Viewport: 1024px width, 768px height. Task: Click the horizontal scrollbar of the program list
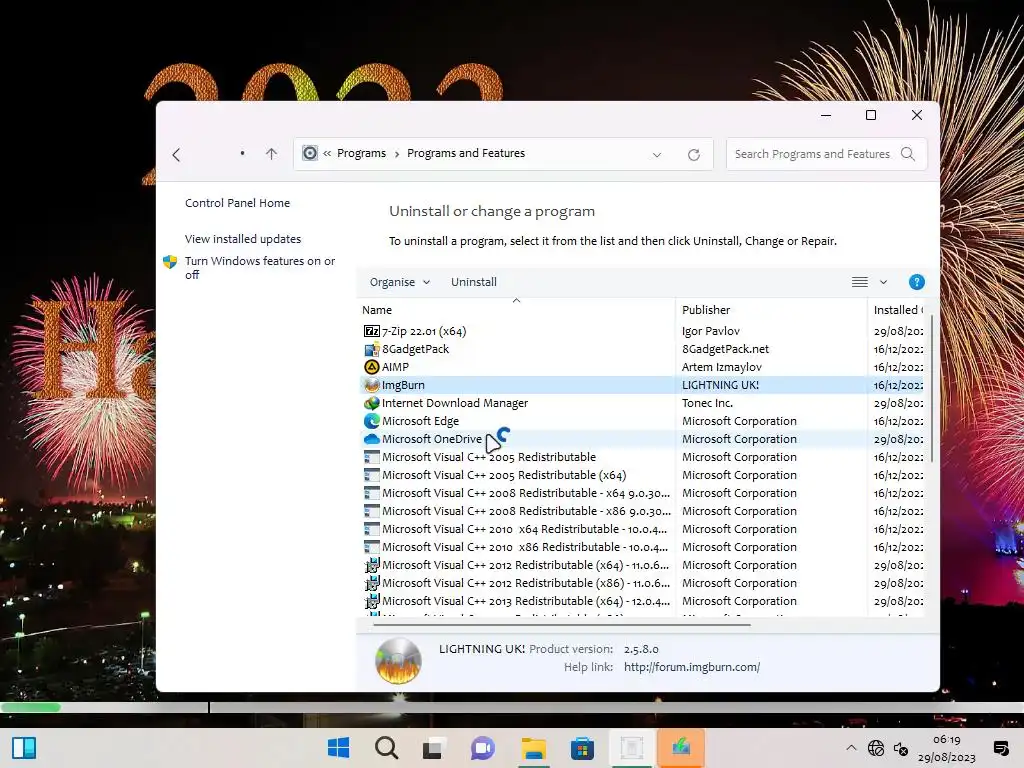point(562,625)
